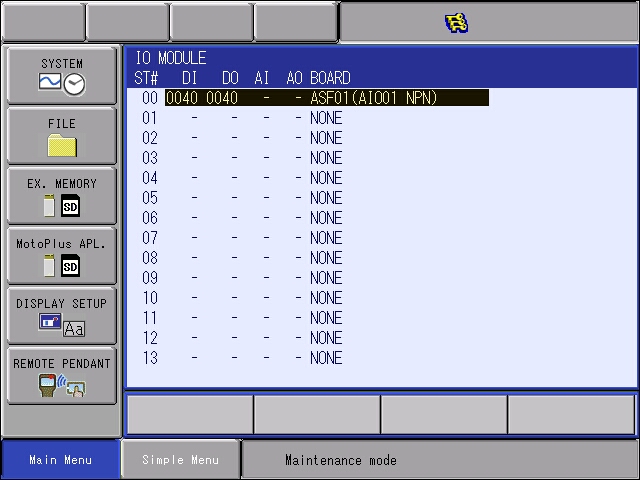
Task: Open the SYSTEM menu icon
Action: 62,85
